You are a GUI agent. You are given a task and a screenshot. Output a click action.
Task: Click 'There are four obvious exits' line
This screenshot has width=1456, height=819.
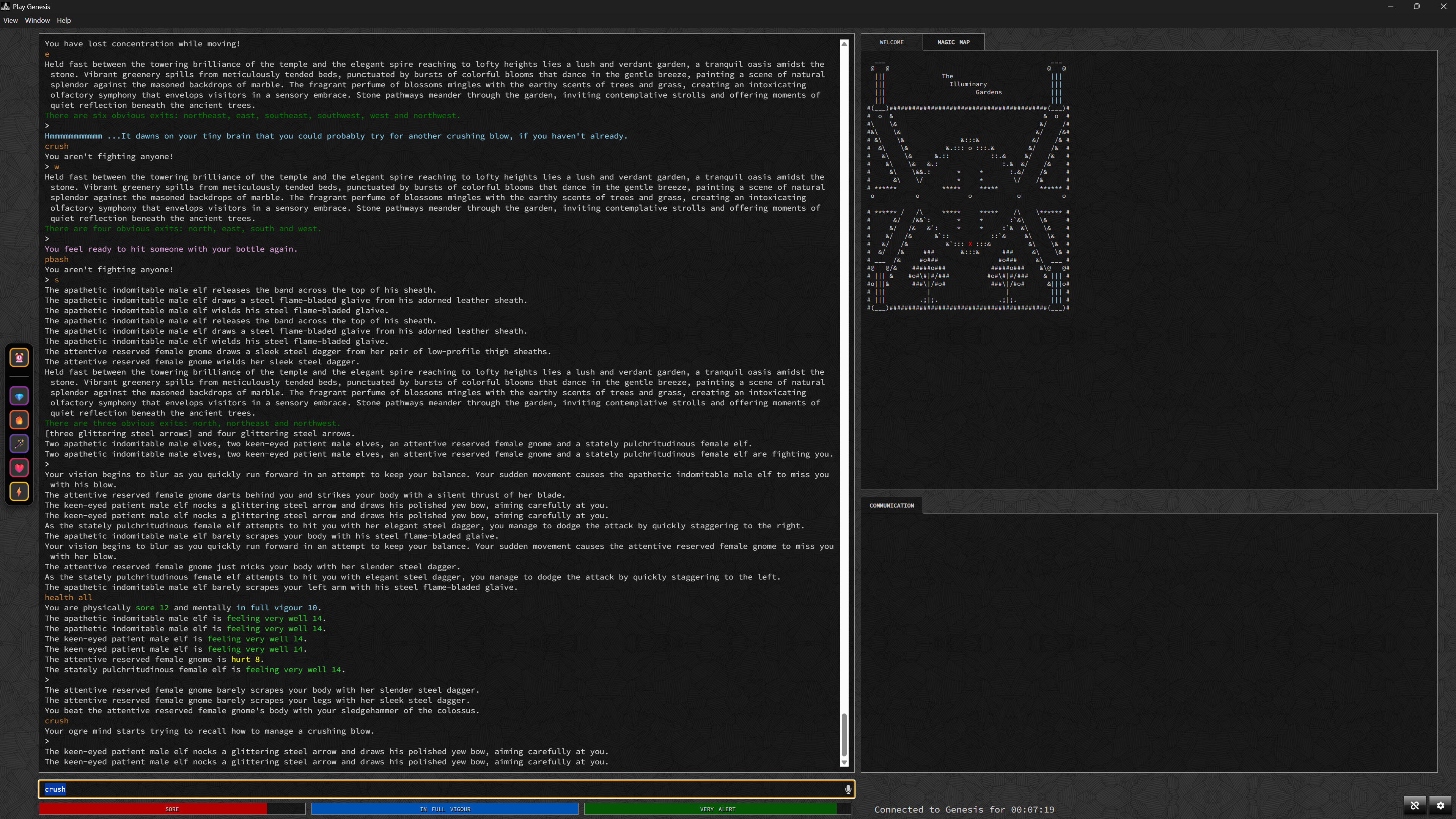click(x=183, y=229)
